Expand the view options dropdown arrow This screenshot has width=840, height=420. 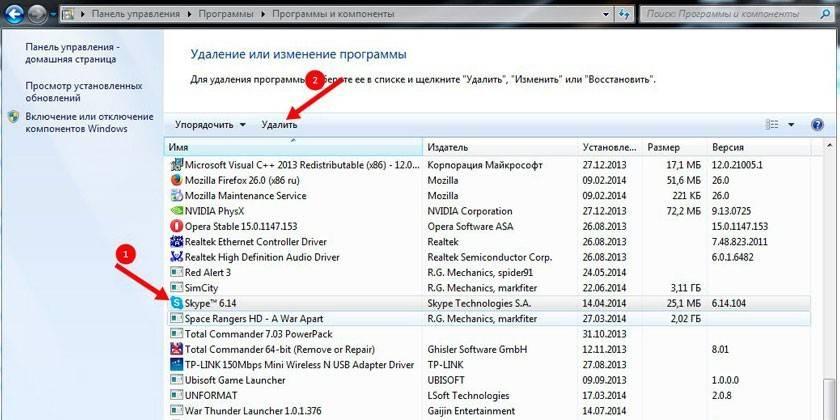pyautogui.click(x=791, y=125)
